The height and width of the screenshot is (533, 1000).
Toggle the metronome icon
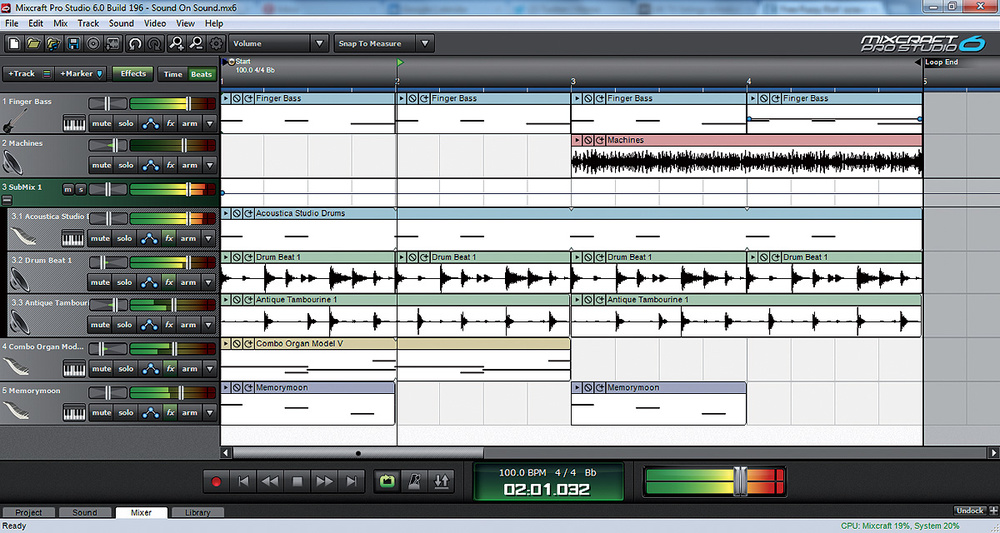click(x=414, y=481)
